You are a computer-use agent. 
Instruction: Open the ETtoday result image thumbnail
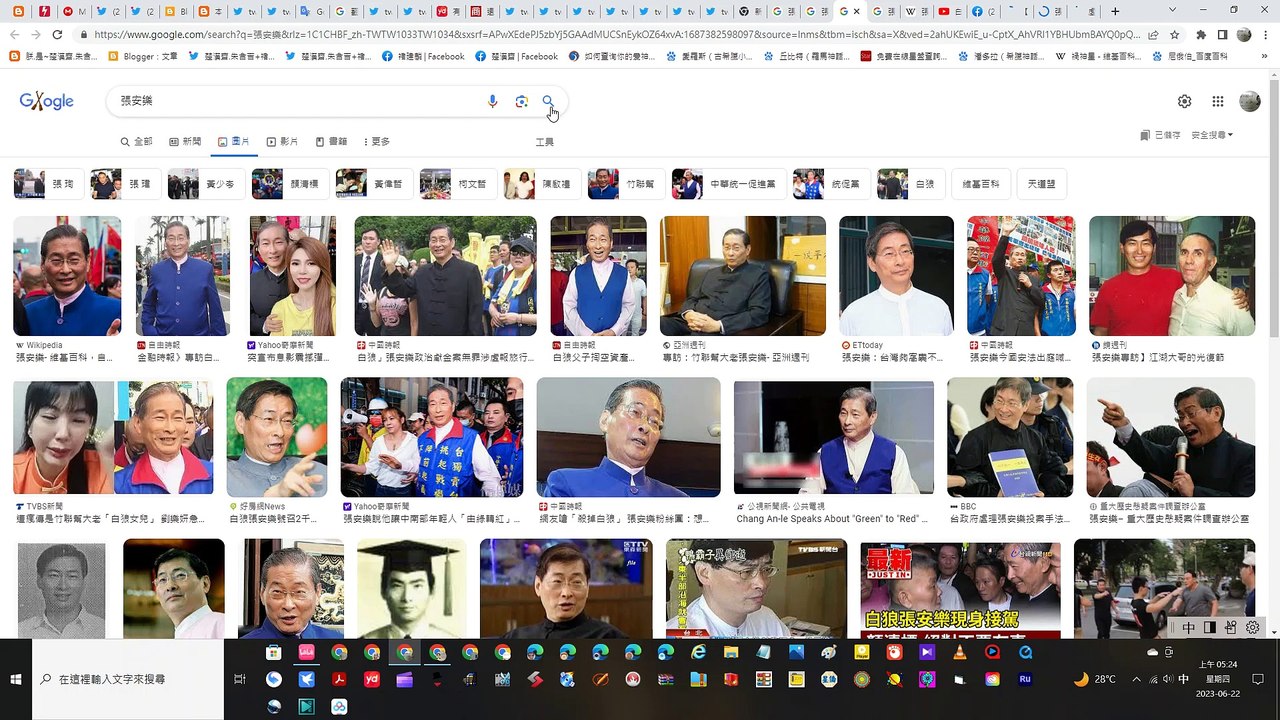[x=896, y=276]
